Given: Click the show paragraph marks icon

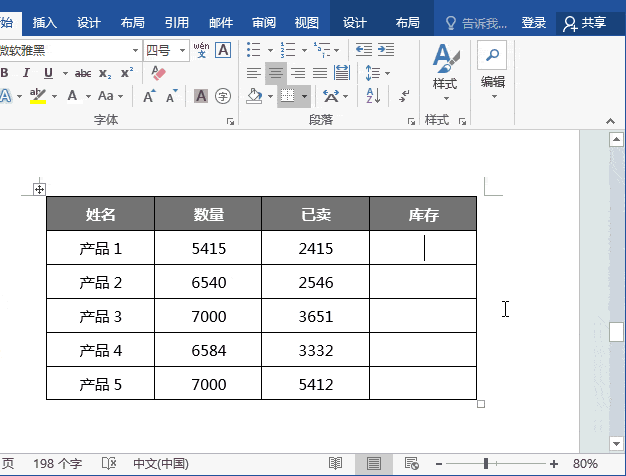Looking at the screenshot, I should coord(404,96).
